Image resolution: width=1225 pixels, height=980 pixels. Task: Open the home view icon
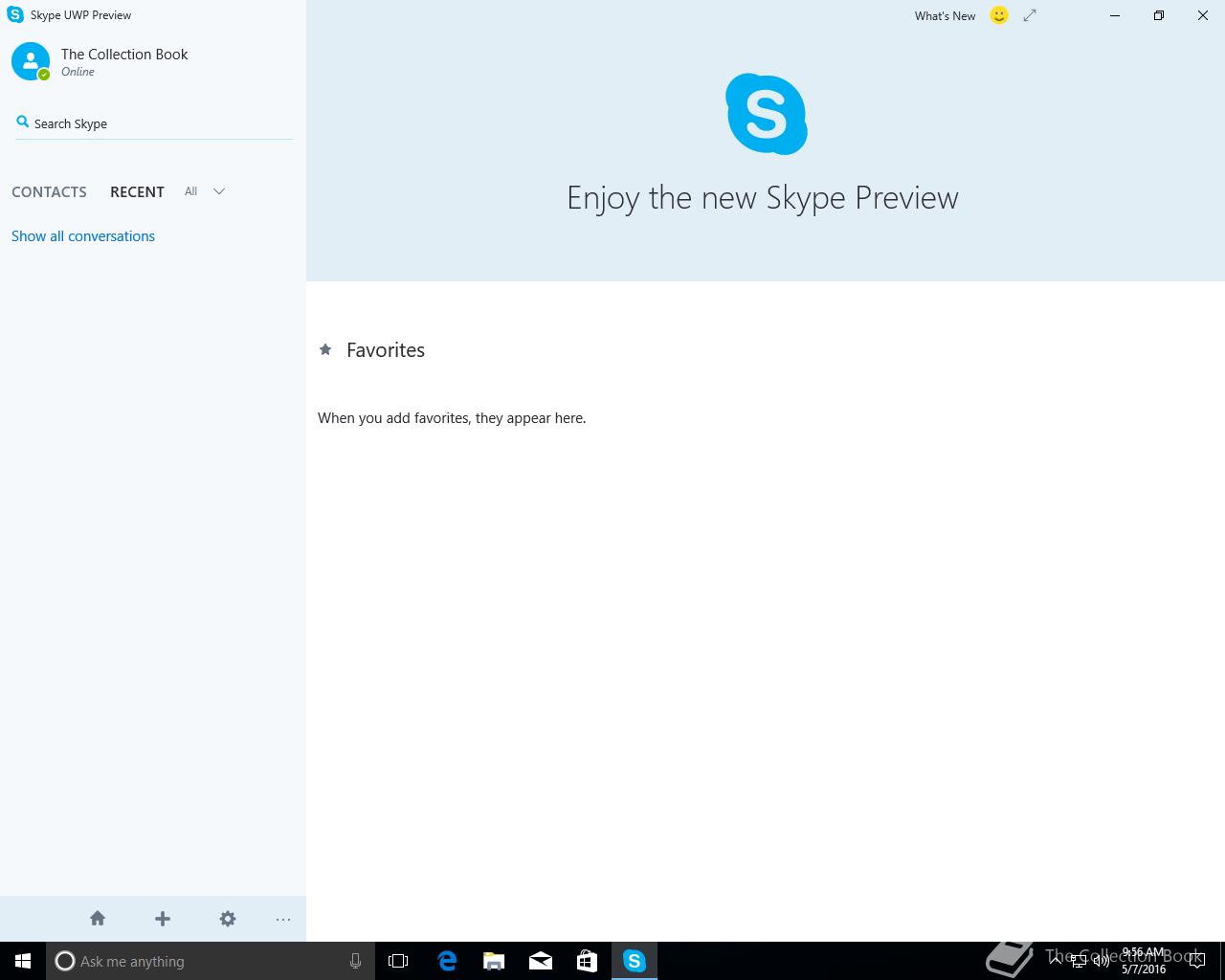(98, 919)
